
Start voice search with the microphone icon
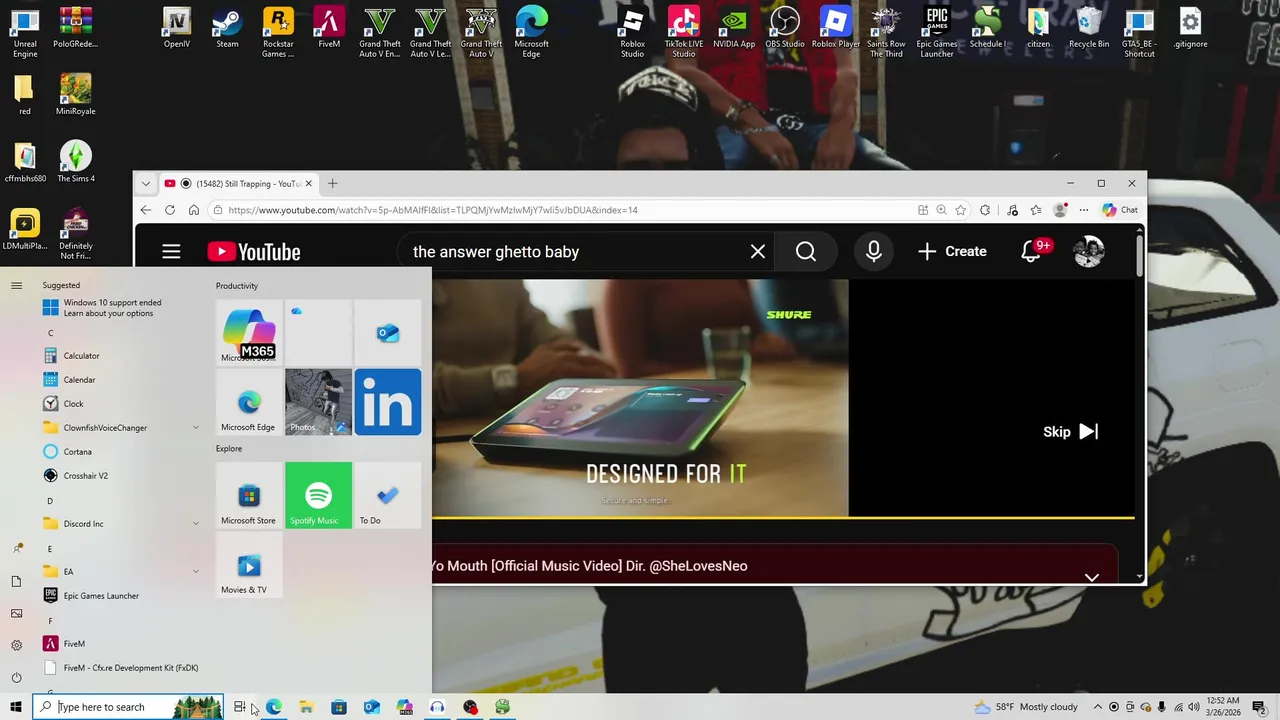pos(874,252)
